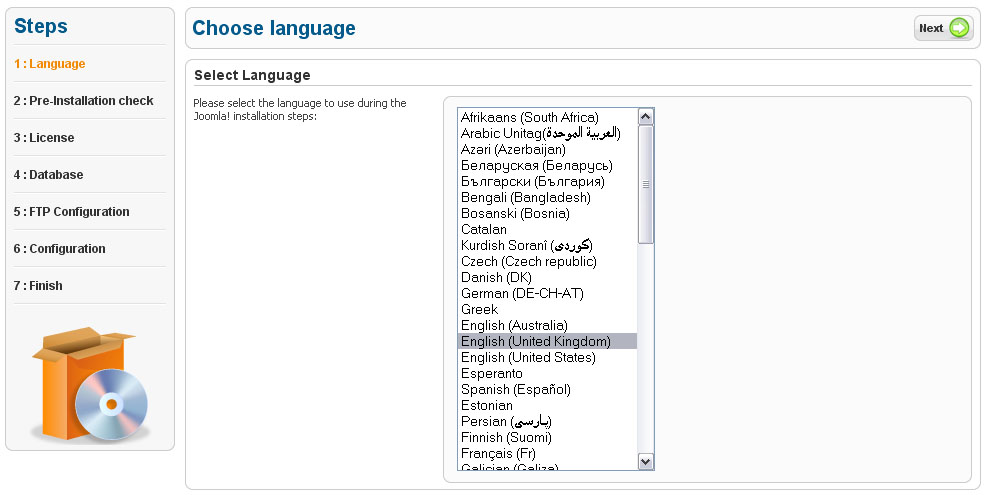
Task: Select the 5 : FTP Configuration step
Action: [x=72, y=212]
